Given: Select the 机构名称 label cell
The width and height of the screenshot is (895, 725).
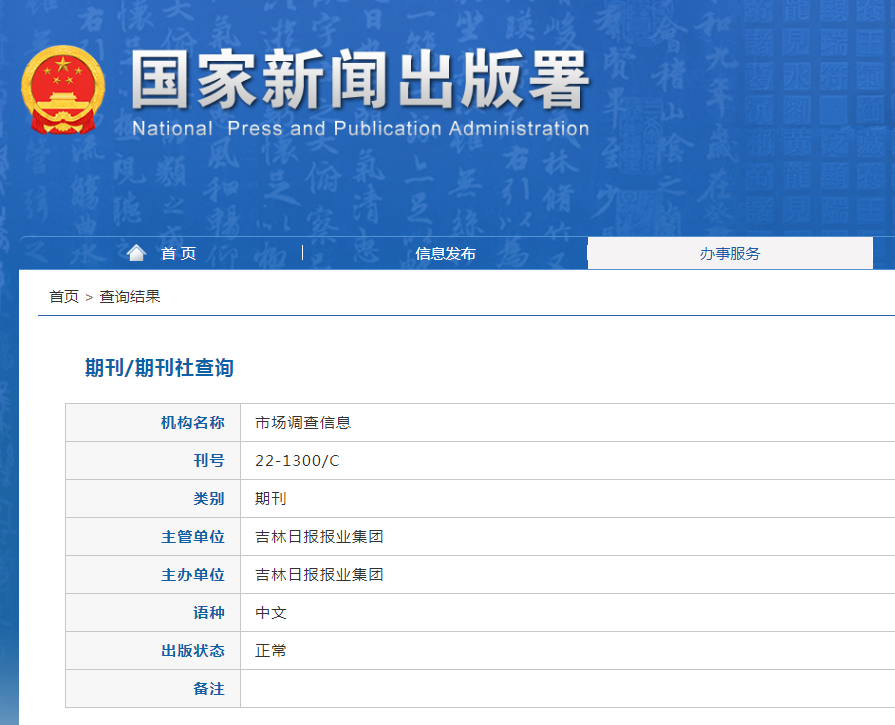Looking at the screenshot, I should click(x=153, y=422).
